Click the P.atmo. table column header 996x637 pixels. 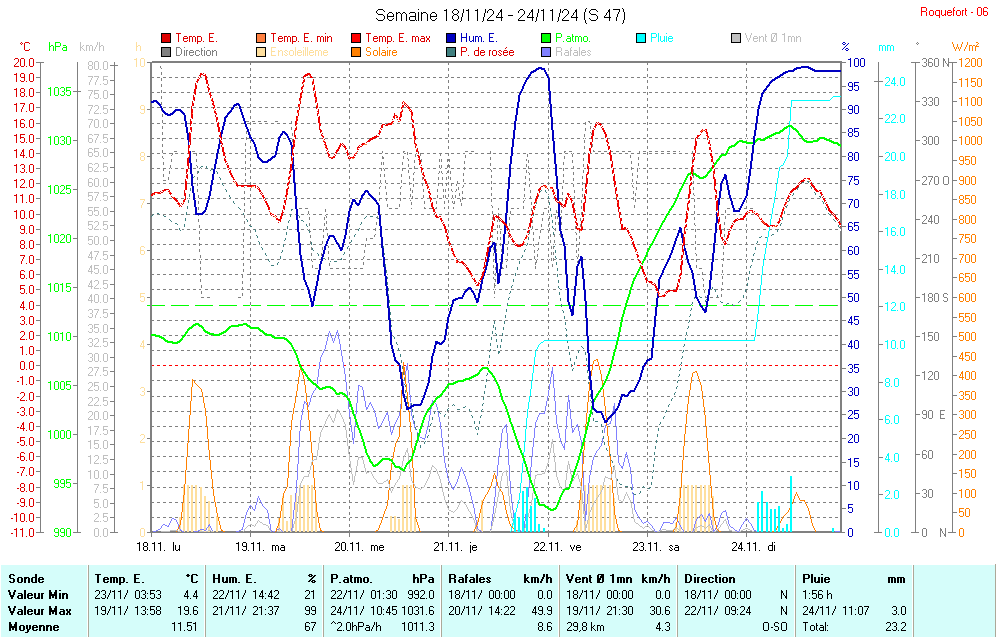[351, 579]
